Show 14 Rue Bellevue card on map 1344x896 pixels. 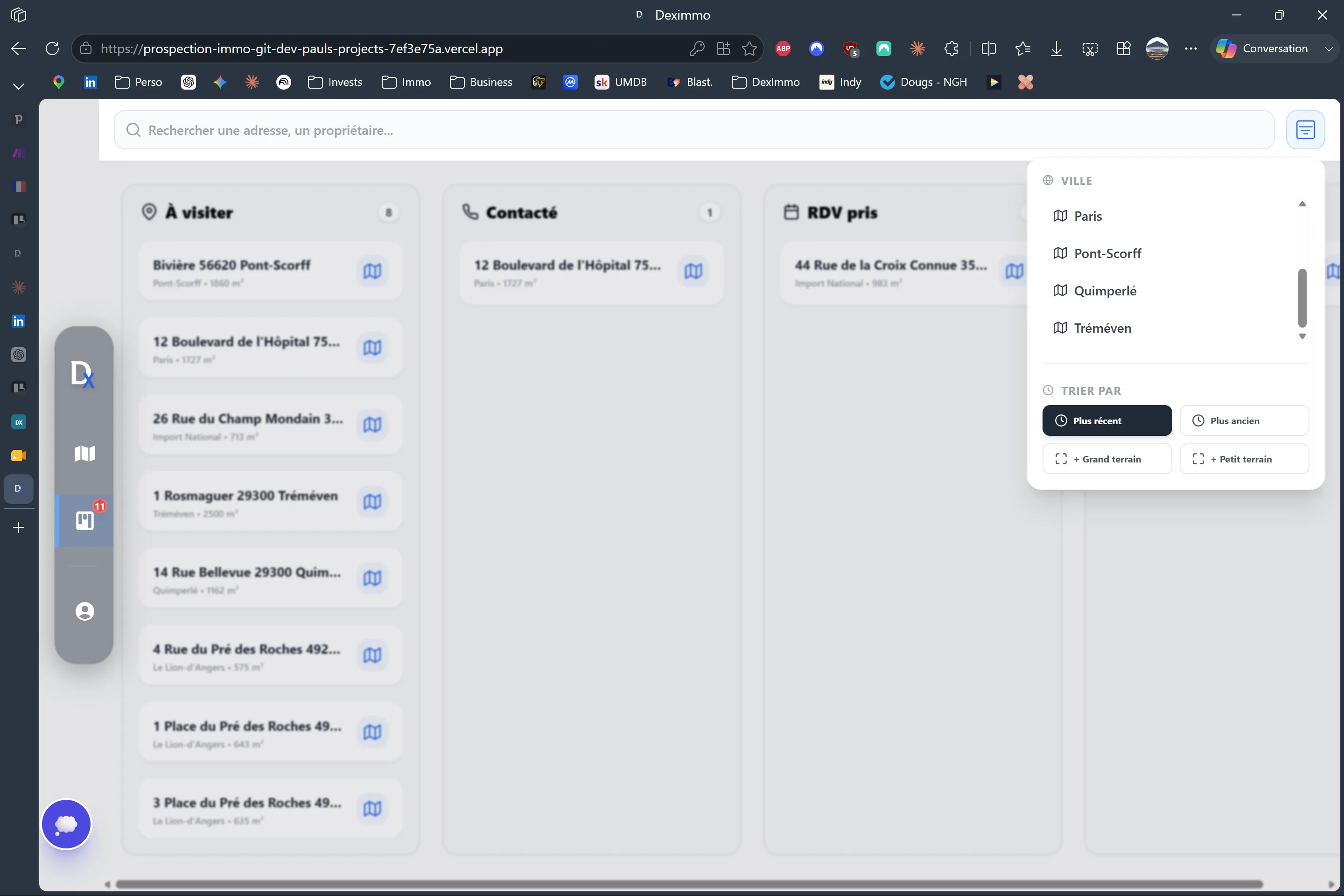(x=372, y=578)
